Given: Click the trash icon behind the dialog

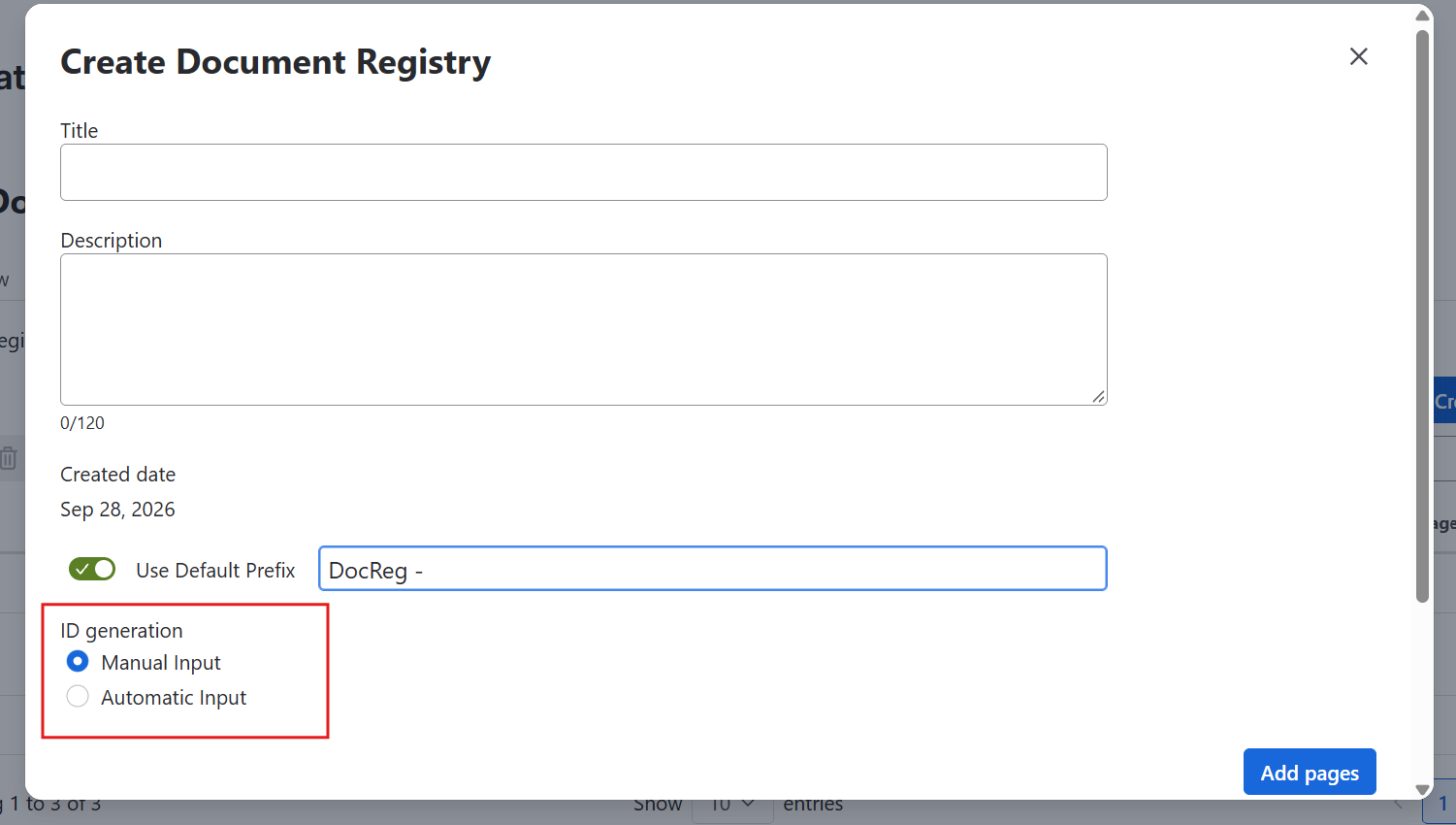Looking at the screenshot, I should click(x=9, y=457).
